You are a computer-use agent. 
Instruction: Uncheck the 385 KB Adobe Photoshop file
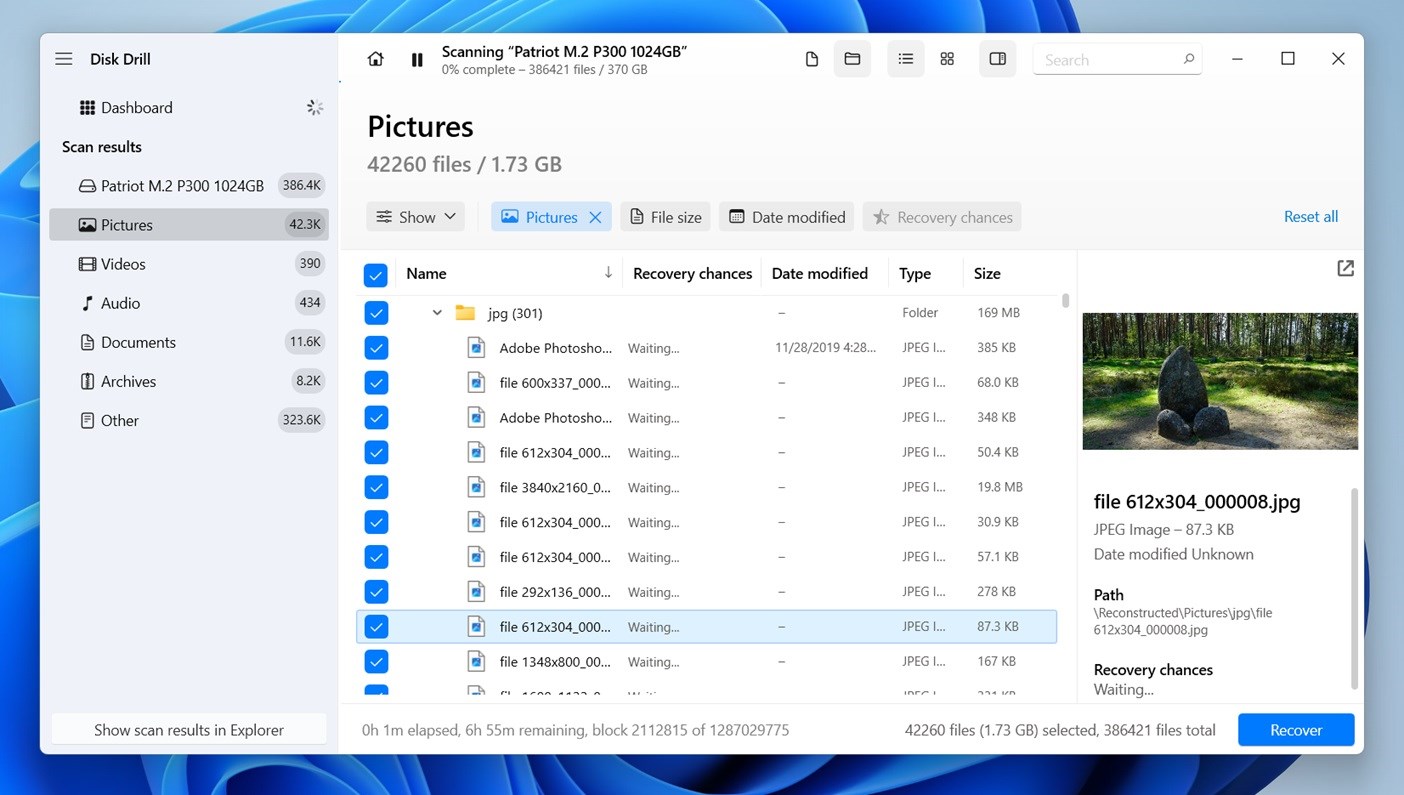tap(376, 348)
